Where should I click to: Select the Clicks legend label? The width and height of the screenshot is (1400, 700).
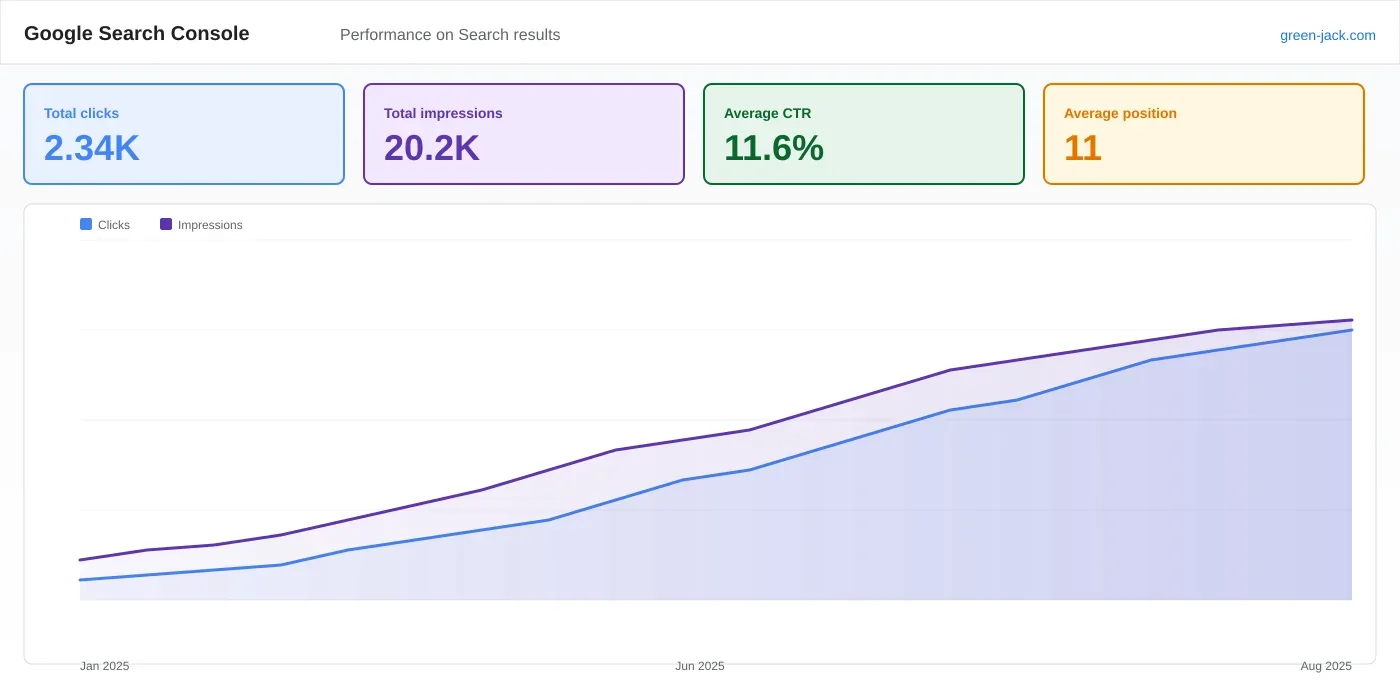pos(114,225)
